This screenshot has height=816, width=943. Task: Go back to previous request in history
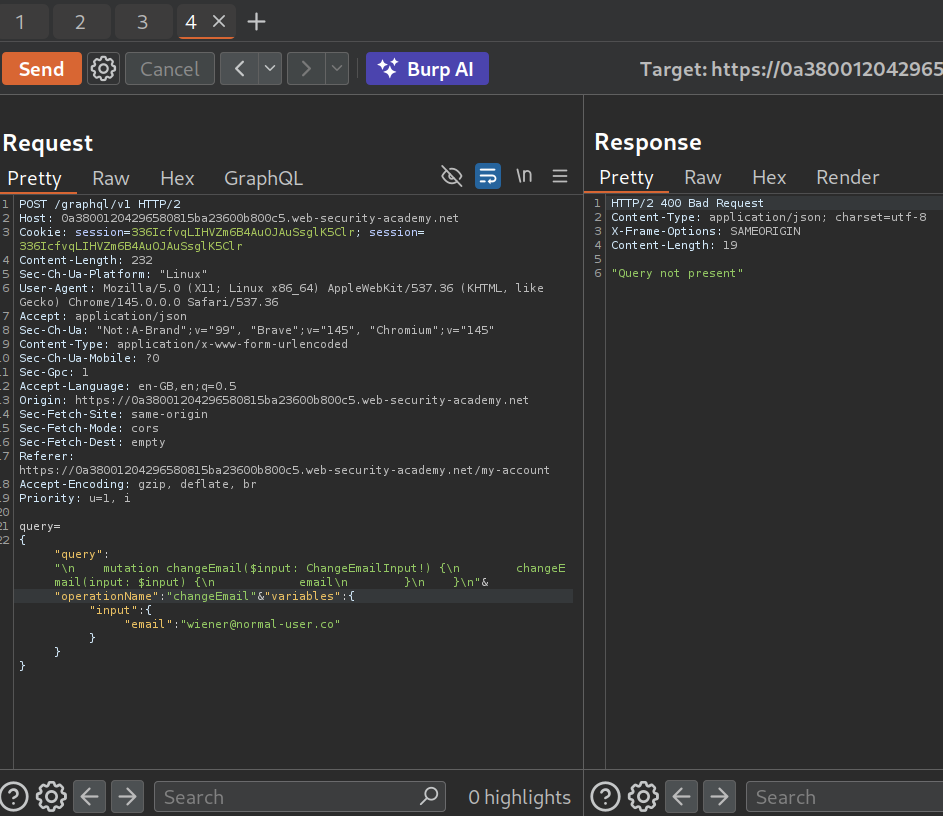pyautogui.click(x=239, y=69)
